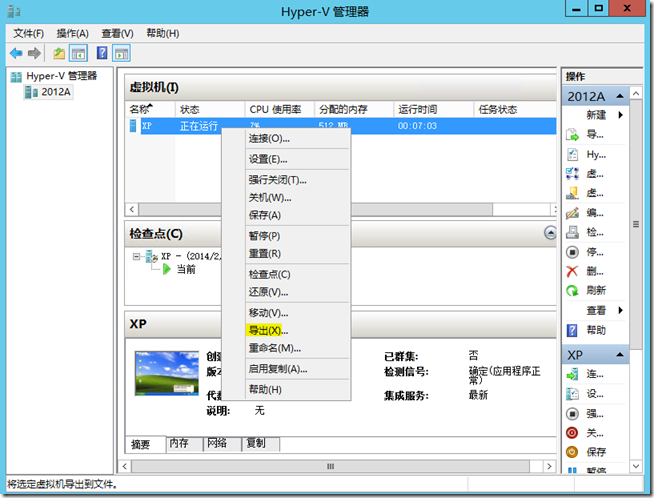This screenshot has width=654, height=498.
Task: Open Hyper-V settings icon labeled Hy...
Action: pos(572,154)
